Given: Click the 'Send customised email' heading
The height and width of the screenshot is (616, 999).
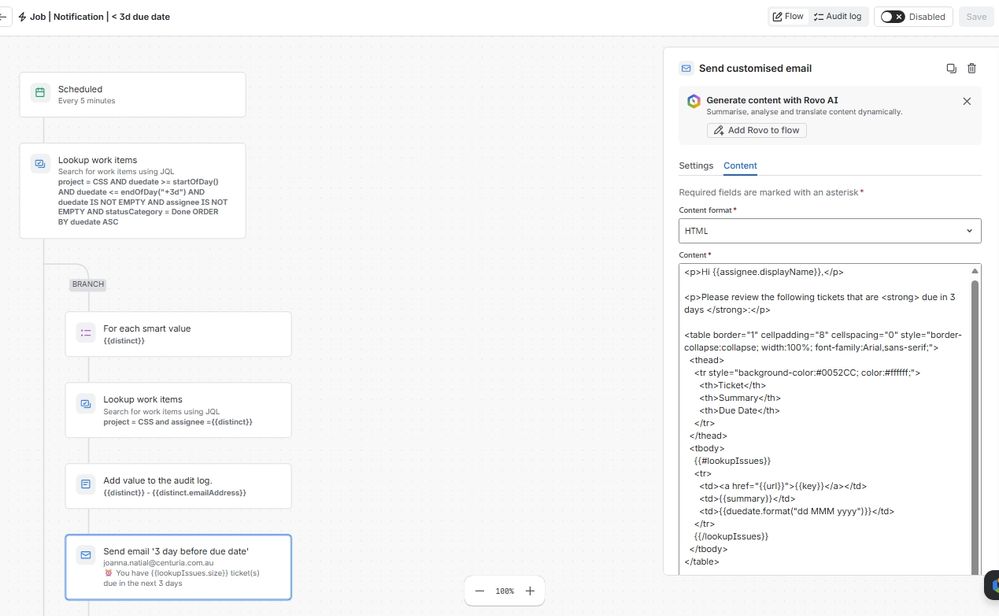Looking at the screenshot, I should pos(755,68).
